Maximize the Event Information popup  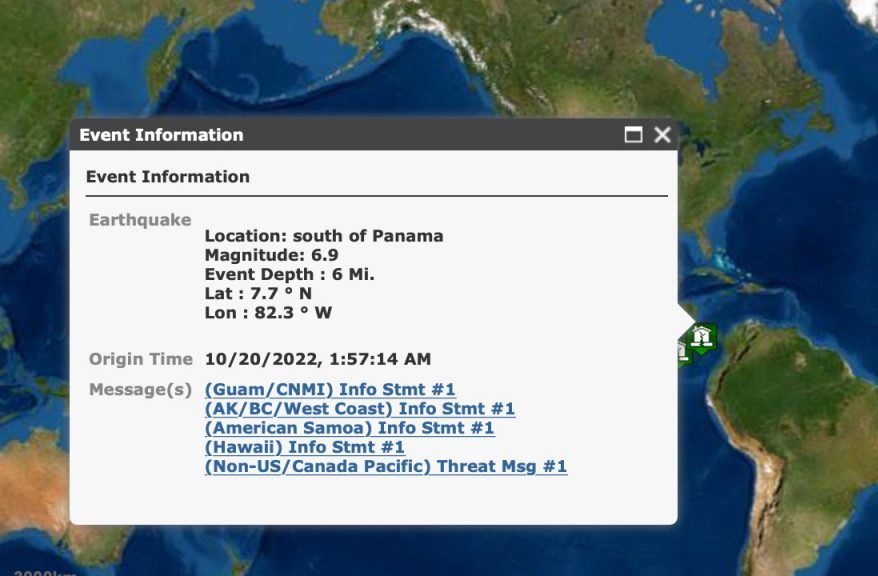[633, 135]
